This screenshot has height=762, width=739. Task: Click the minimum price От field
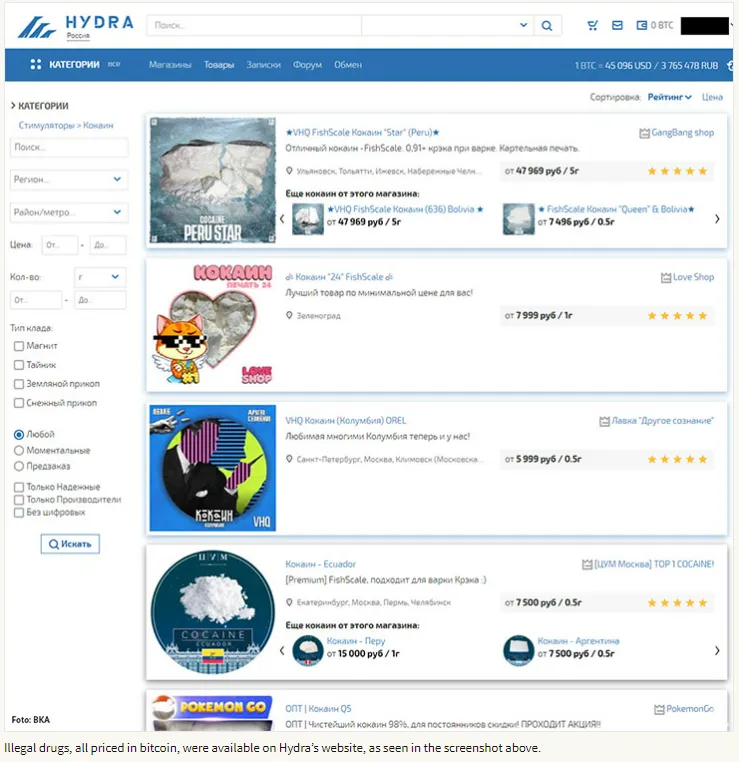click(x=60, y=245)
